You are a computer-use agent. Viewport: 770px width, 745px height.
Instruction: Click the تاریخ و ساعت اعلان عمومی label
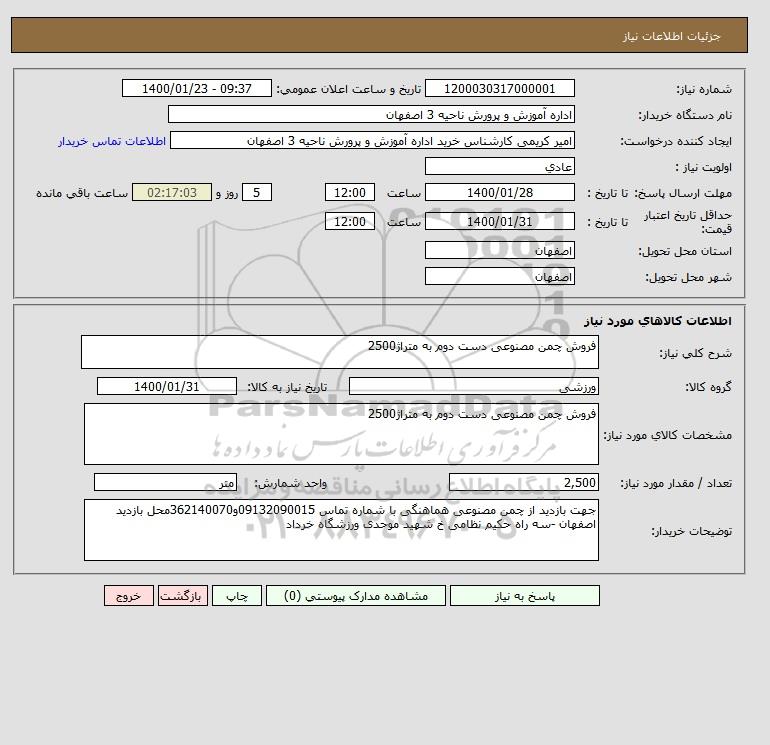point(349,89)
